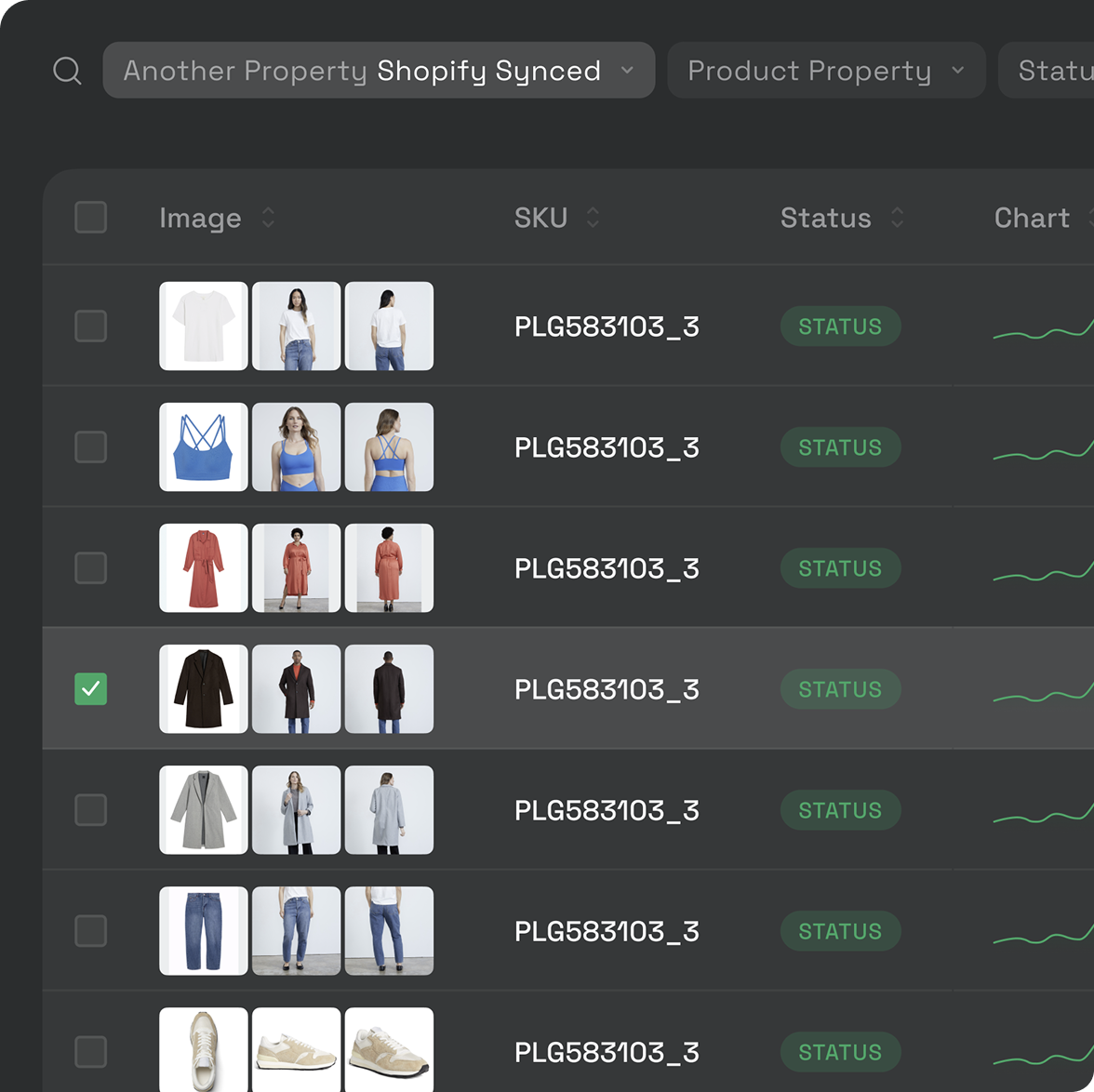Screen dimensions: 1094x1092
Task: Click the SKU in the sneakers row
Action: (607, 1052)
